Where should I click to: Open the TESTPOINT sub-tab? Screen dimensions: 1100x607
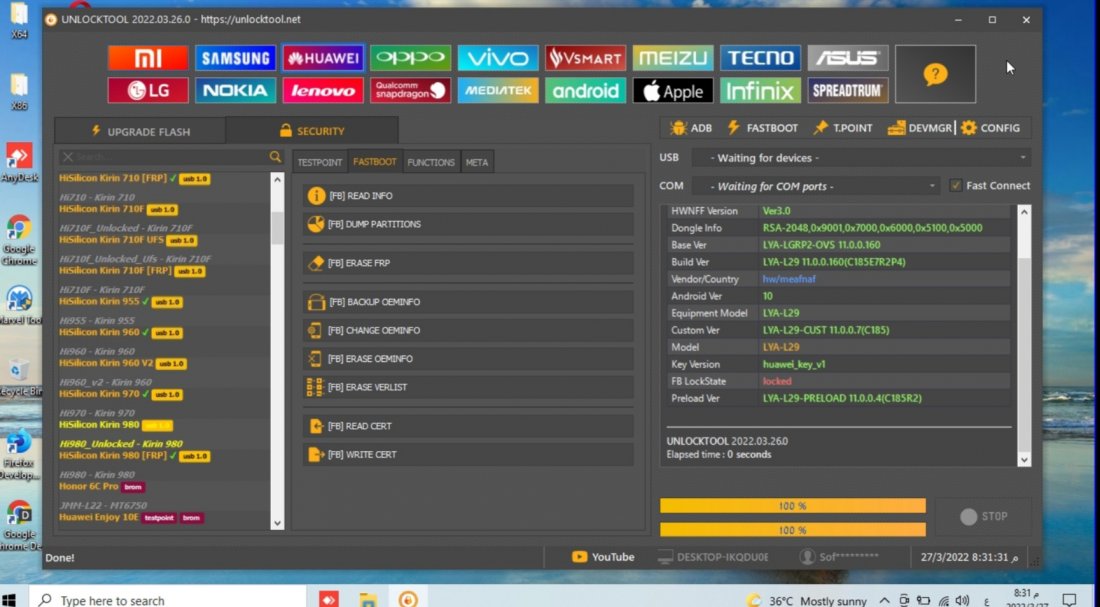(x=320, y=162)
